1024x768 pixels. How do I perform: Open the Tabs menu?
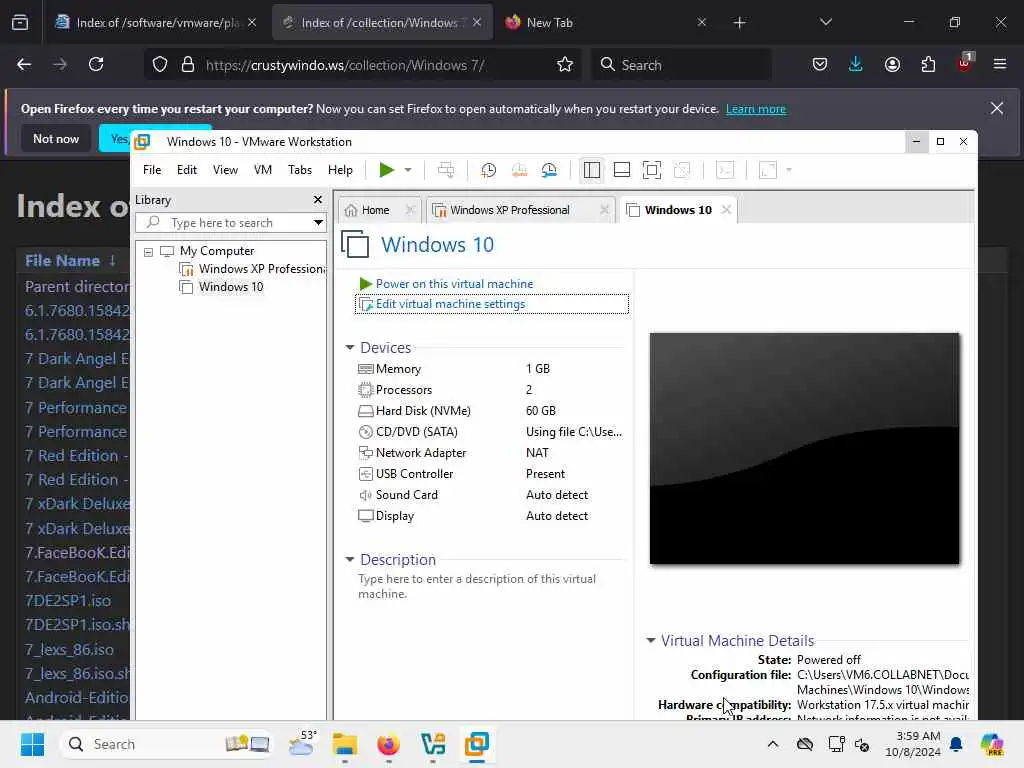point(300,170)
